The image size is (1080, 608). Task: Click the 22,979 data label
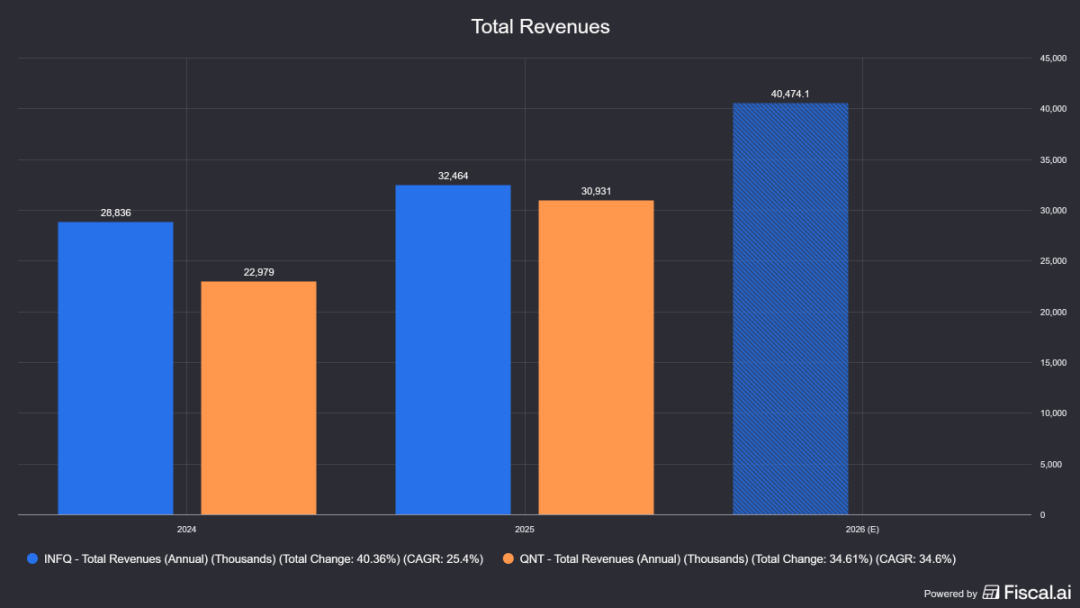[x=259, y=272]
